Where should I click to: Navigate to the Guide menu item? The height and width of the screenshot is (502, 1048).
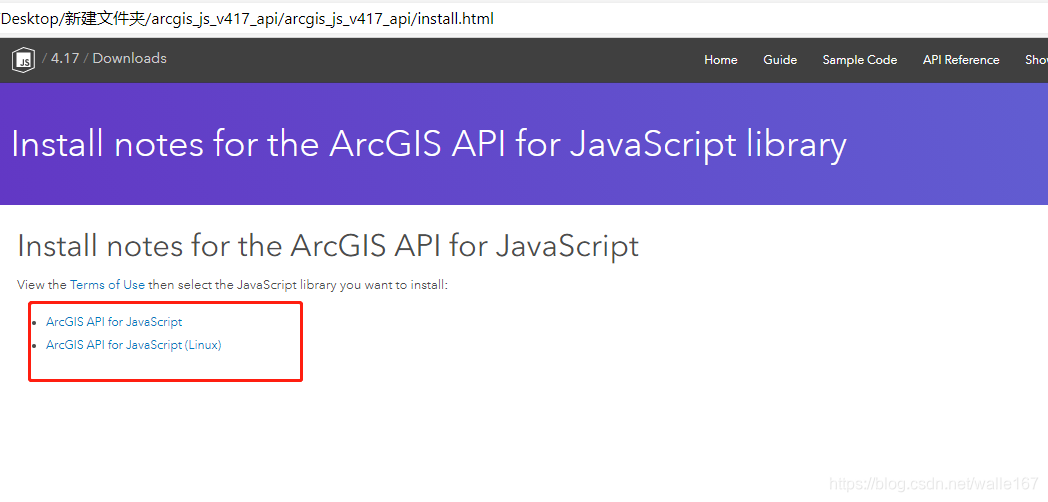[x=779, y=60]
